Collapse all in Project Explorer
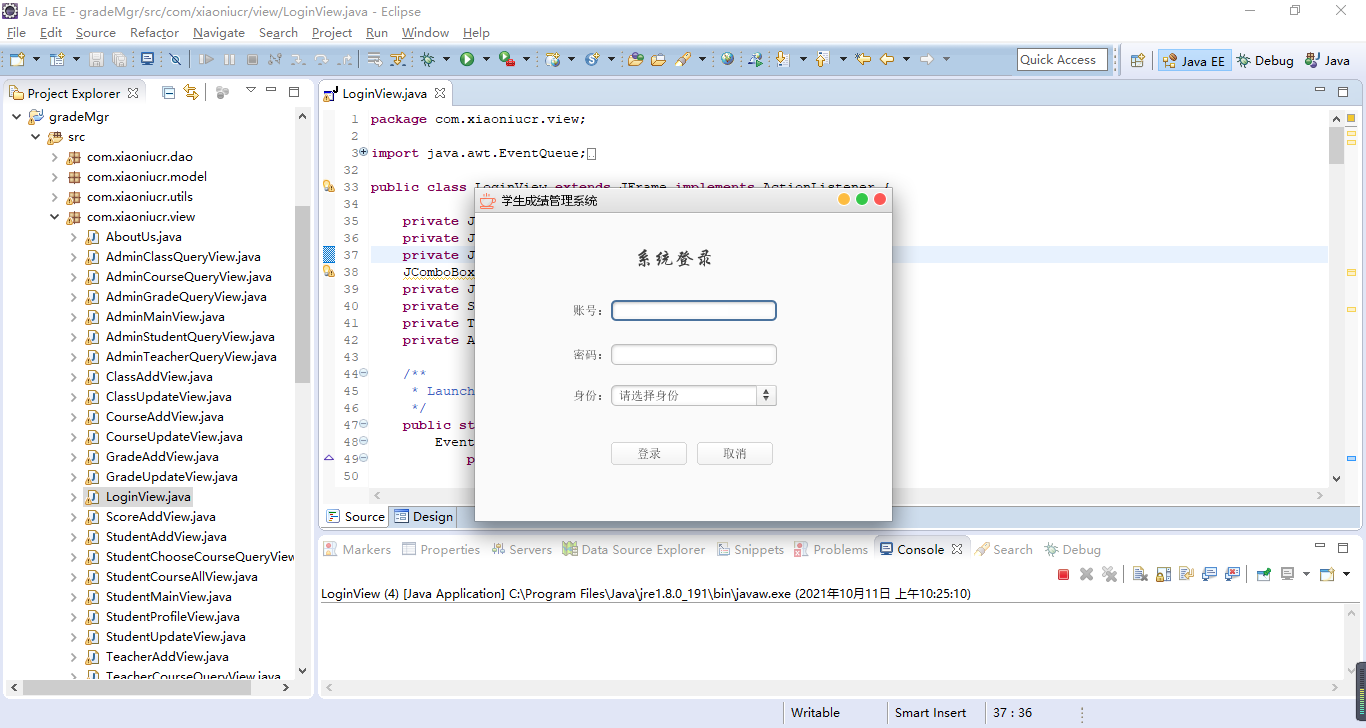The image size is (1366, 728). pyautogui.click(x=168, y=92)
